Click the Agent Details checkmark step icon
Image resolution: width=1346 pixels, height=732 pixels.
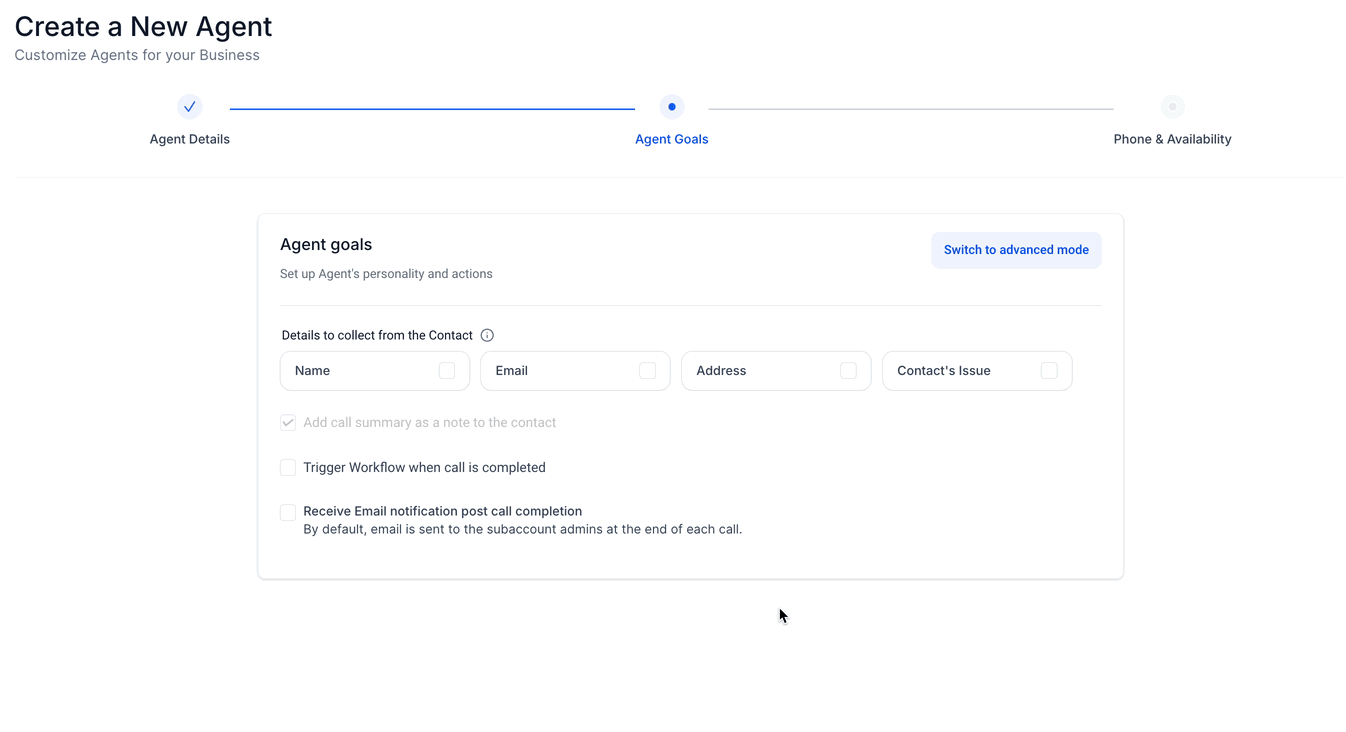190,107
